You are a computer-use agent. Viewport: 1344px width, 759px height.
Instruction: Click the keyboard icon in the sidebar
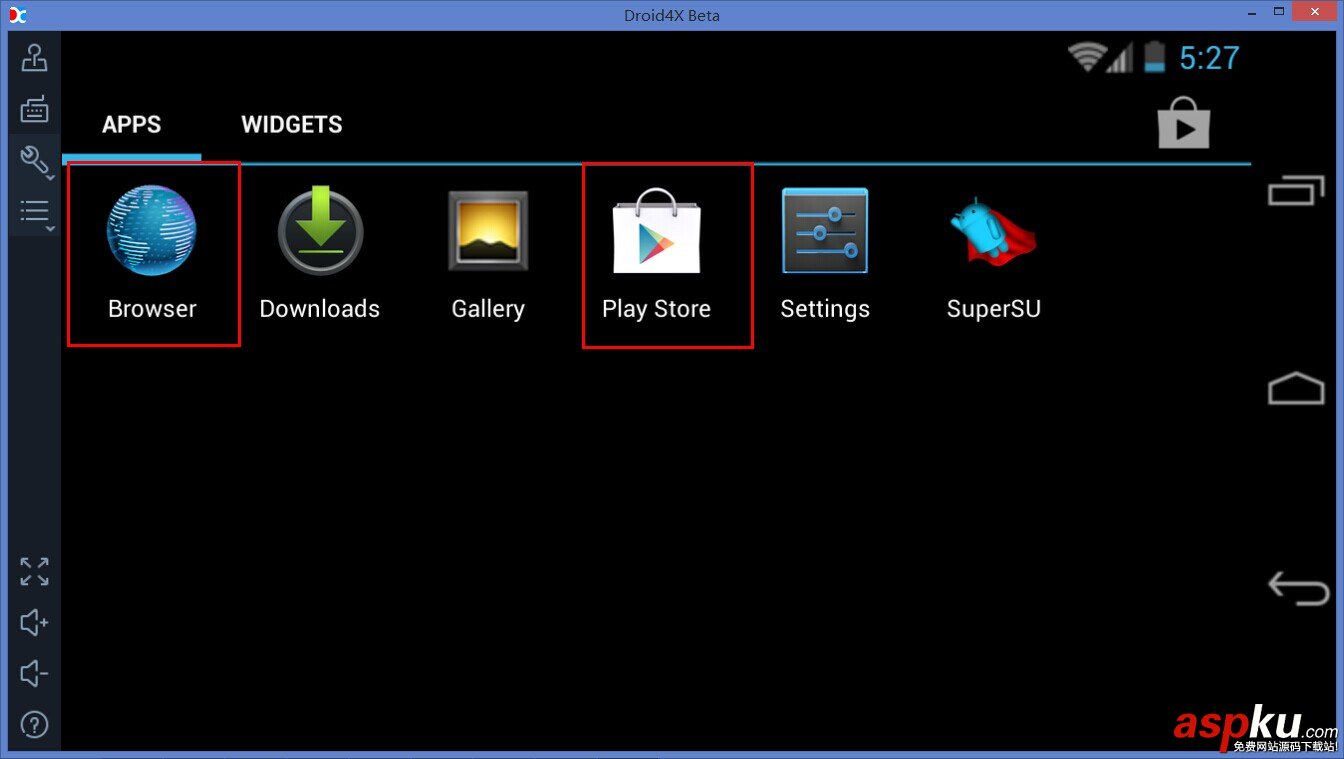pyautogui.click(x=34, y=109)
